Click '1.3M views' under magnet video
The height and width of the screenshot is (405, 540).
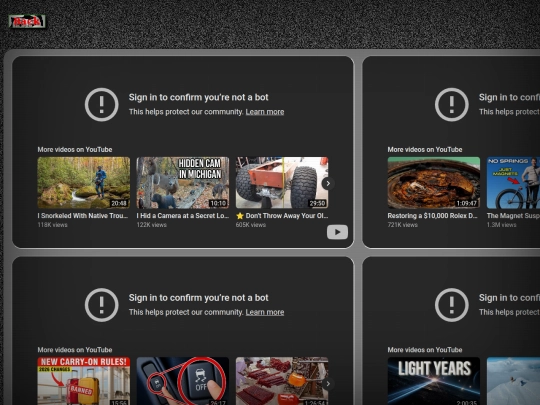[x=501, y=225]
